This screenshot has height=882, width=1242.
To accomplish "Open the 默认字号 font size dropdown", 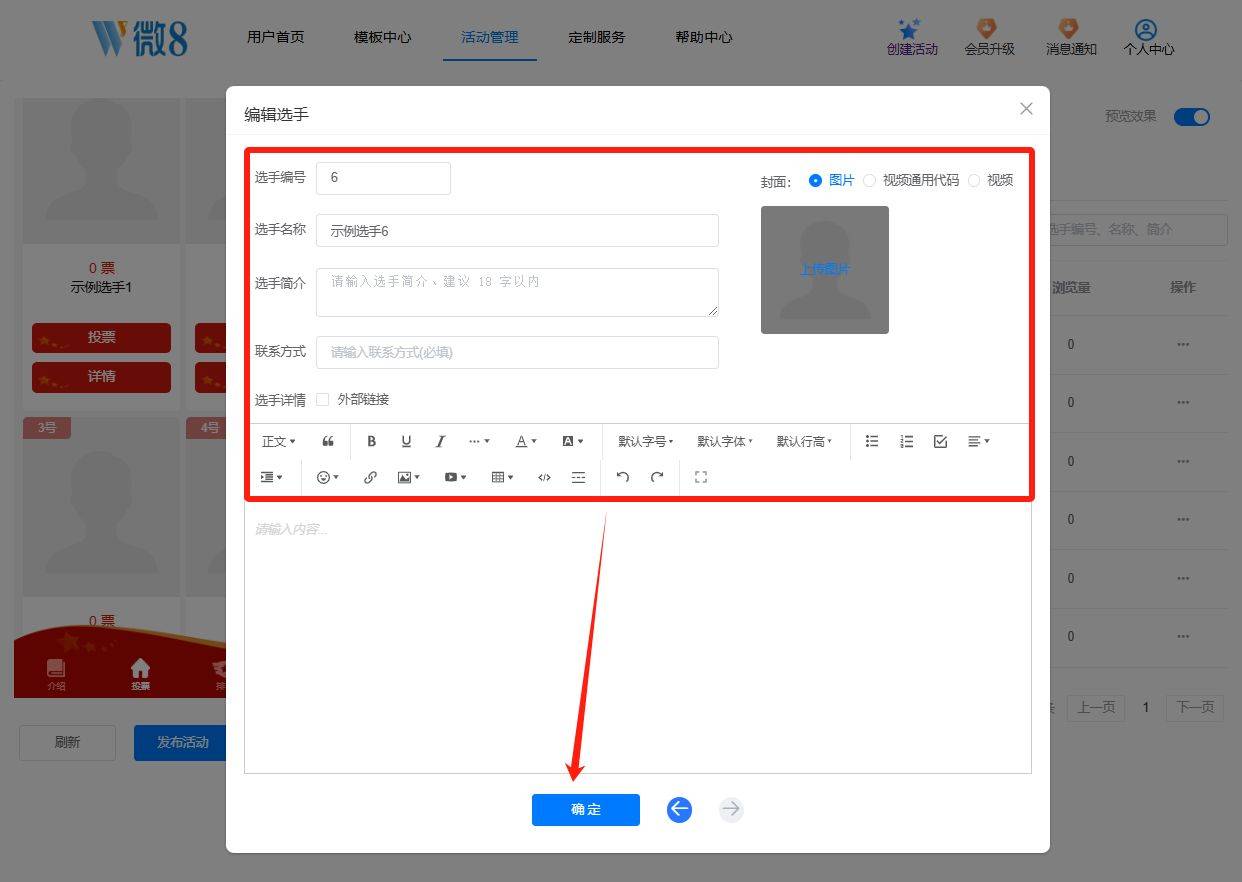I will (x=646, y=441).
